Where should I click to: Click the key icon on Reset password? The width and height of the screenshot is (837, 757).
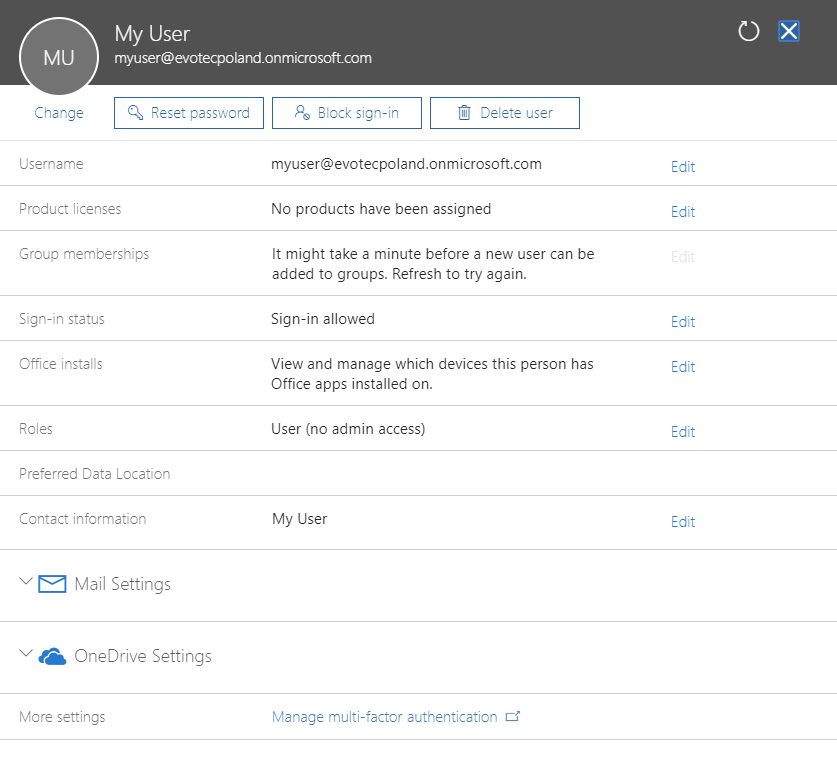134,113
